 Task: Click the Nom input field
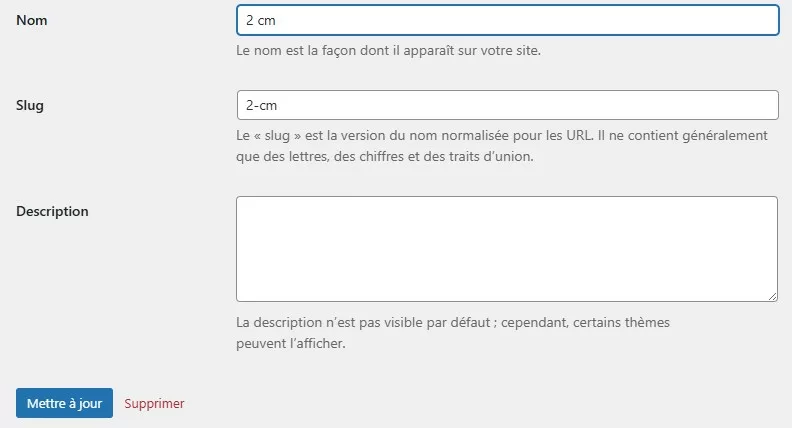tap(507, 21)
